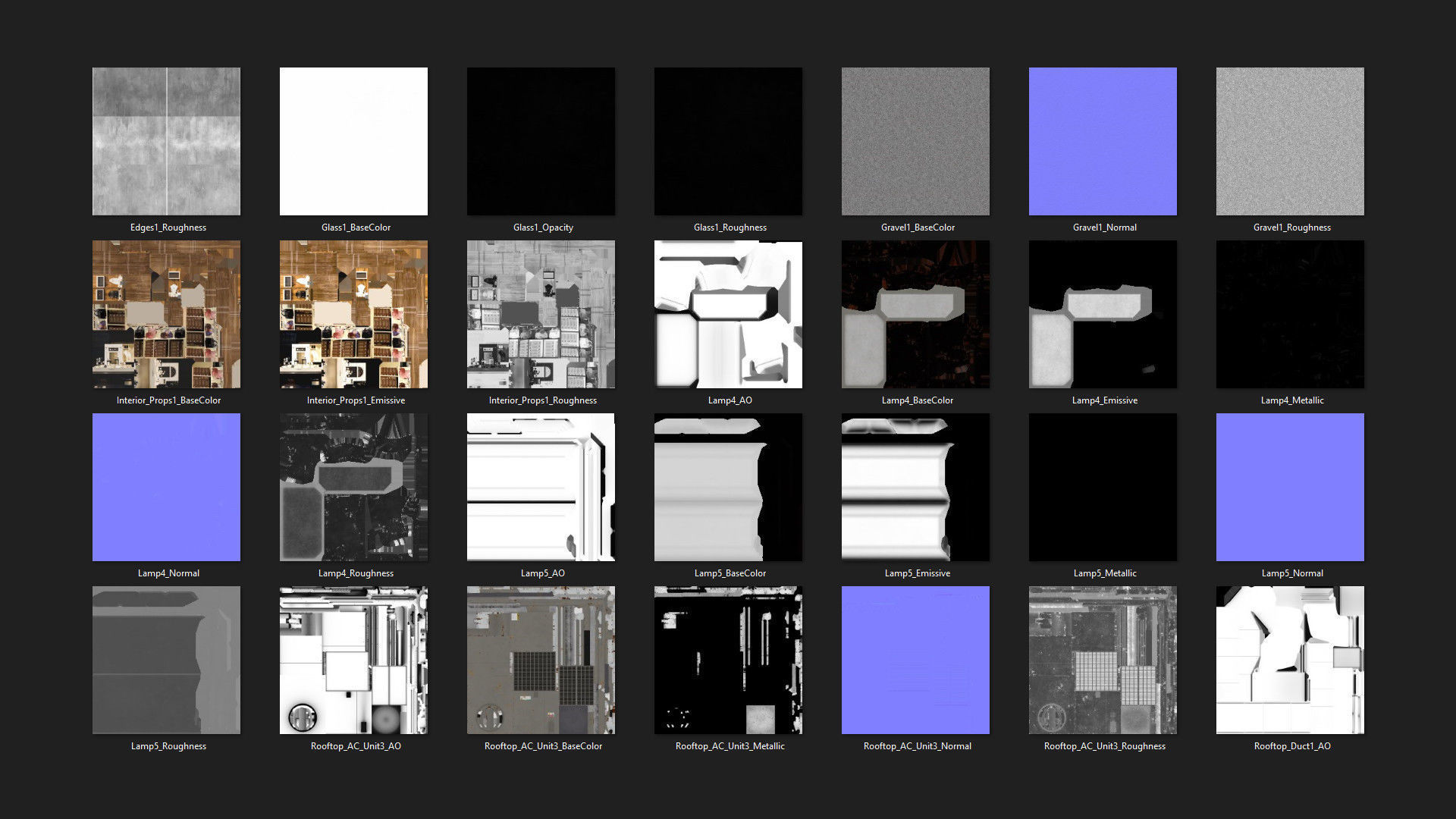
Task: Open the Rooftop_Duct1_AO thumbnail
Action: pos(1290,660)
